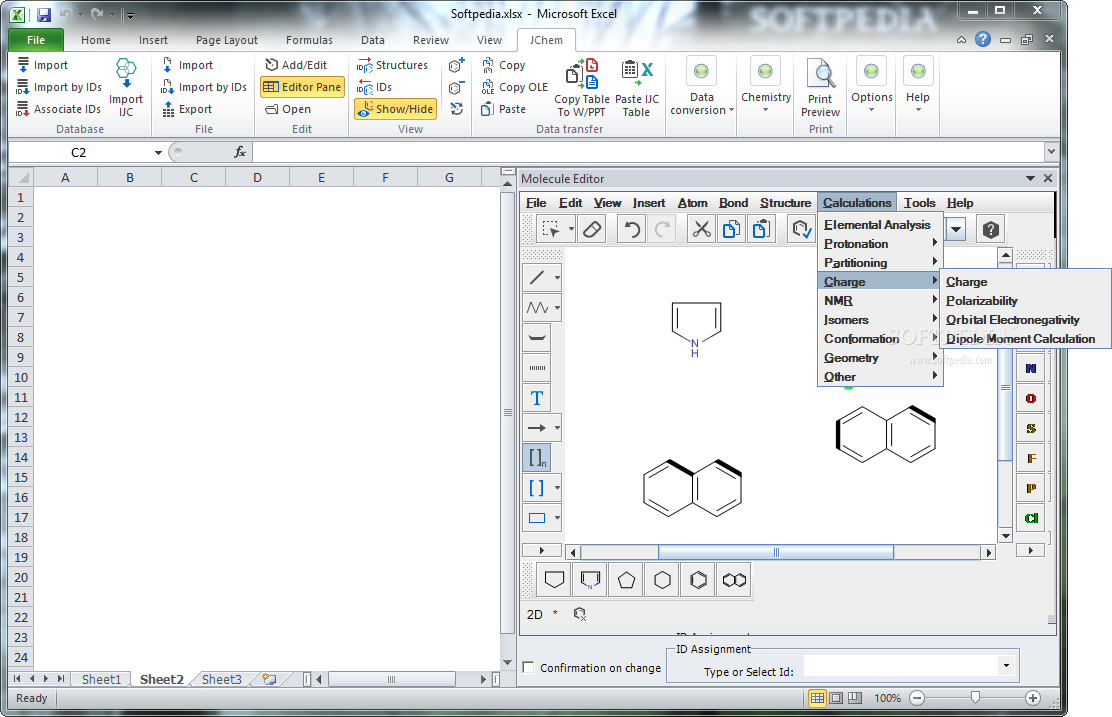The height and width of the screenshot is (717, 1112).
Task: Select the sulfur S atom button
Action: 1031,428
